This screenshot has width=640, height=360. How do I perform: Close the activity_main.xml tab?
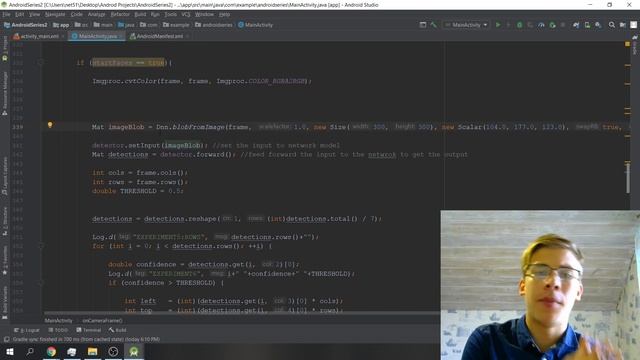pyautogui.click(x=63, y=36)
